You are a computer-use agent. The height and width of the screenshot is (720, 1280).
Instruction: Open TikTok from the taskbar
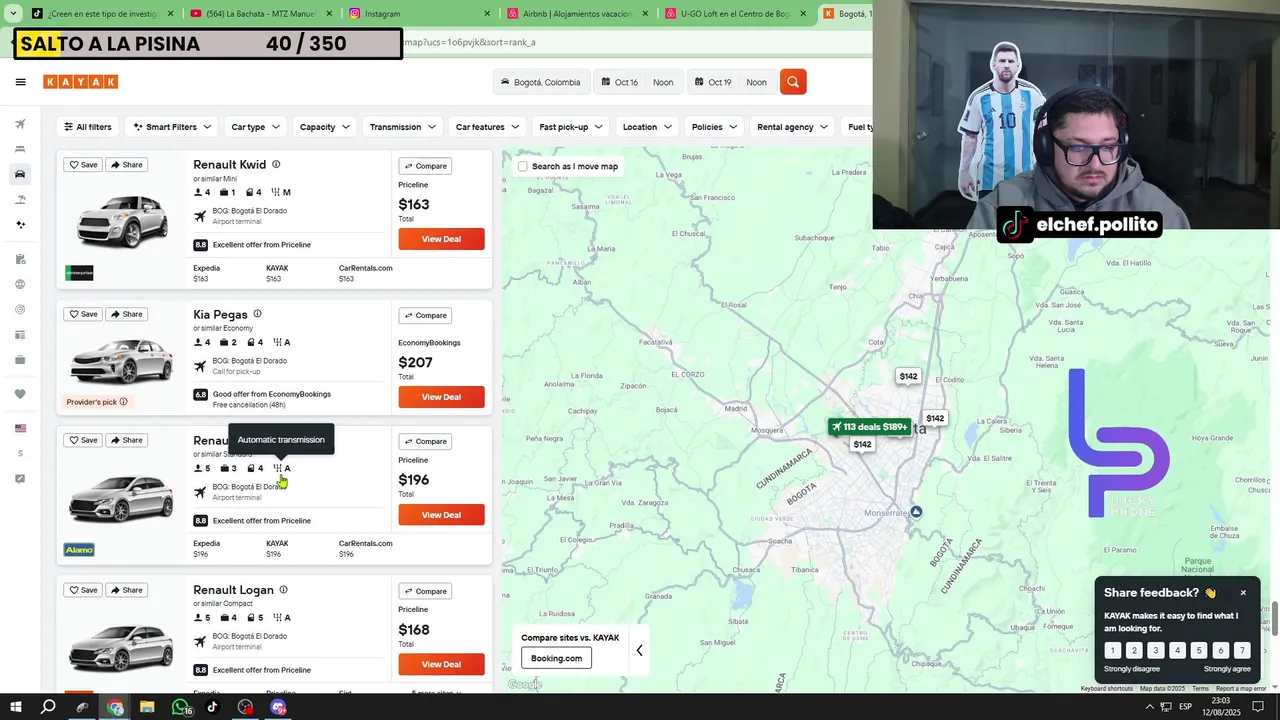point(212,707)
